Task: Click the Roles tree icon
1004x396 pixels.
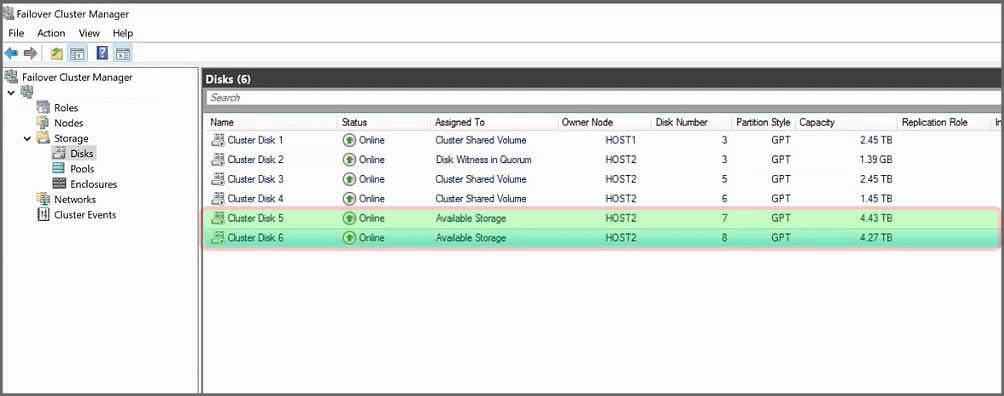Action: coord(44,107)
